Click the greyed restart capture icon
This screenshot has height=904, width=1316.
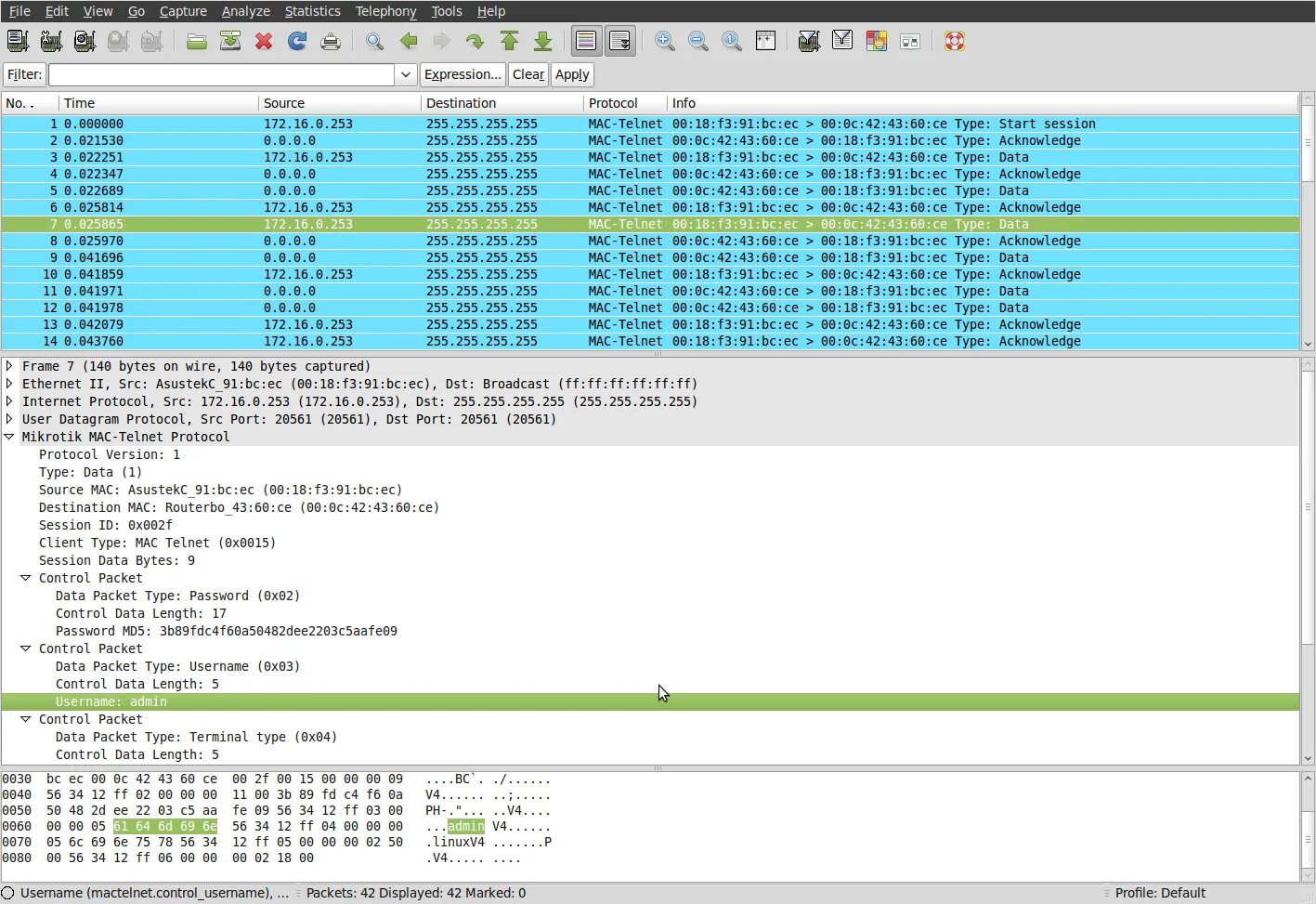point(151,41)
